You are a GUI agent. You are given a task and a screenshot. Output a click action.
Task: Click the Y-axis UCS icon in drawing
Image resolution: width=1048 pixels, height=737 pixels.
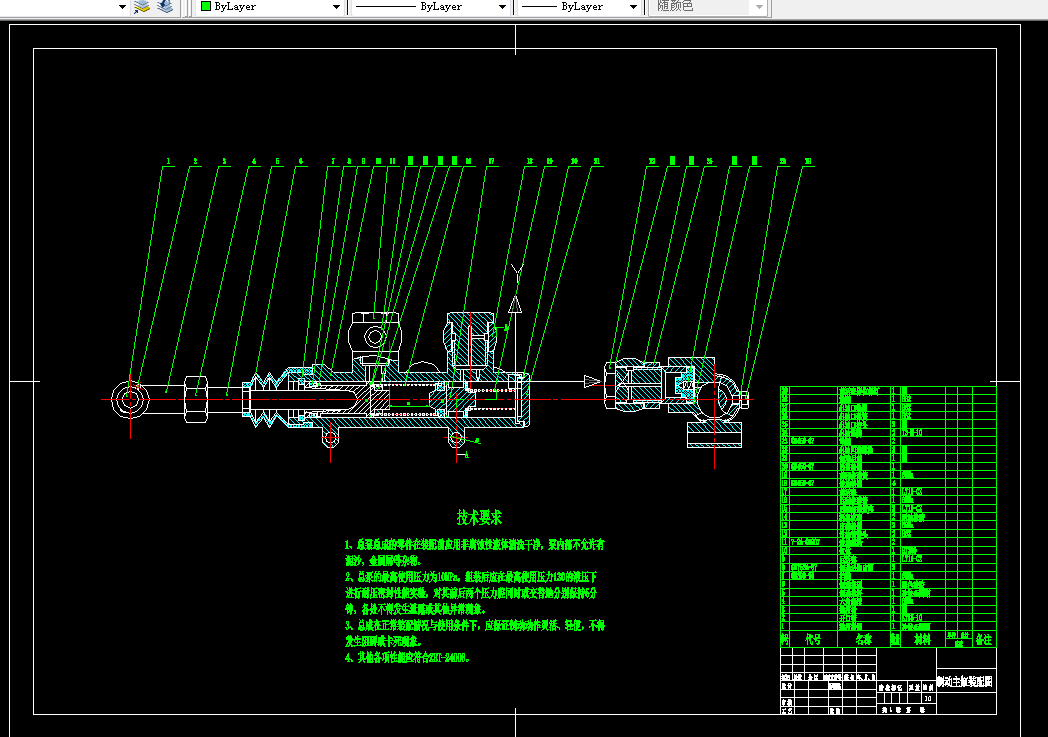(516, 290)
